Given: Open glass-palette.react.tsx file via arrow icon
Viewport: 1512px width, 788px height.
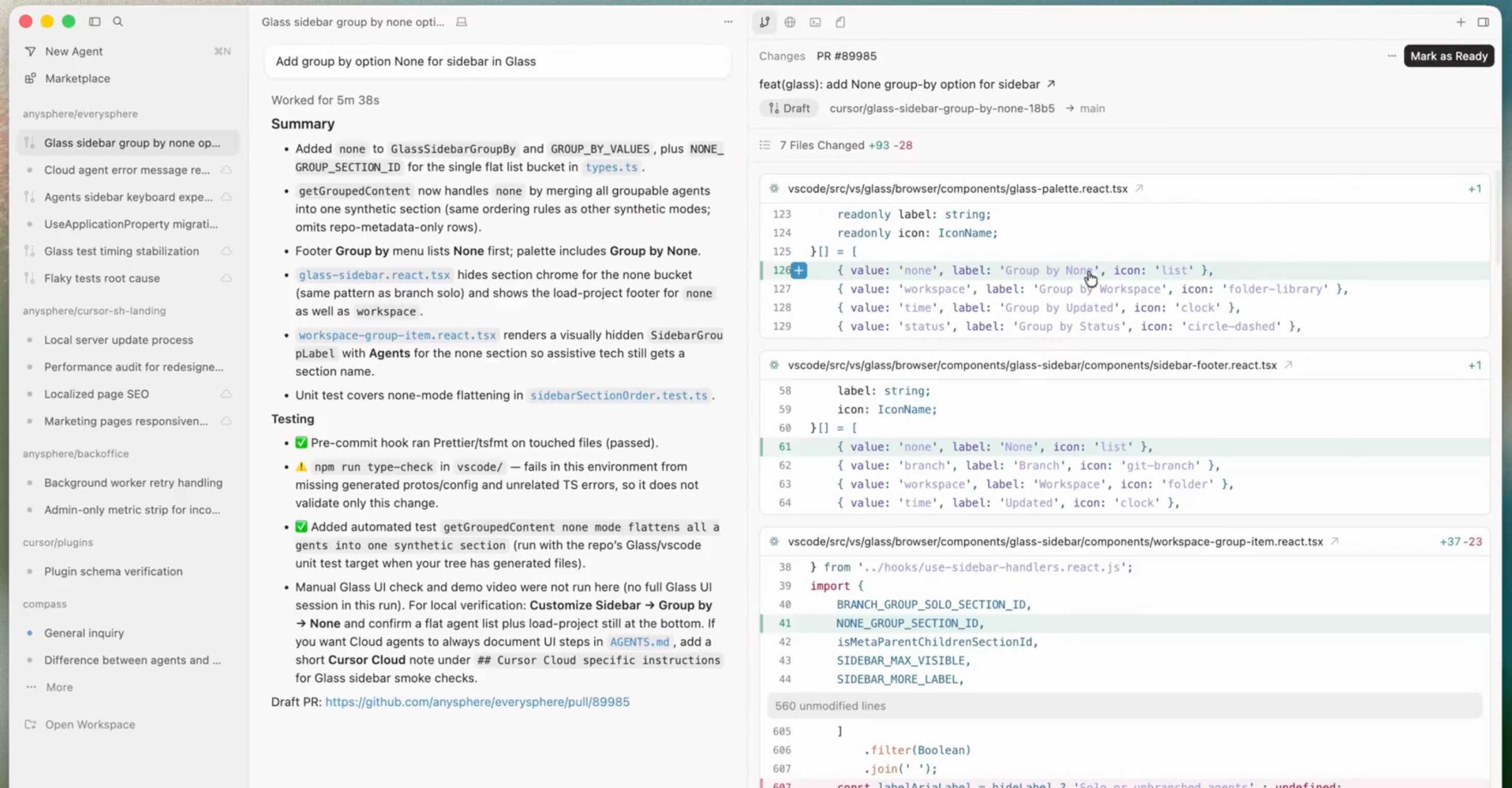Looking at the screenshot, I should point(1139,189).
